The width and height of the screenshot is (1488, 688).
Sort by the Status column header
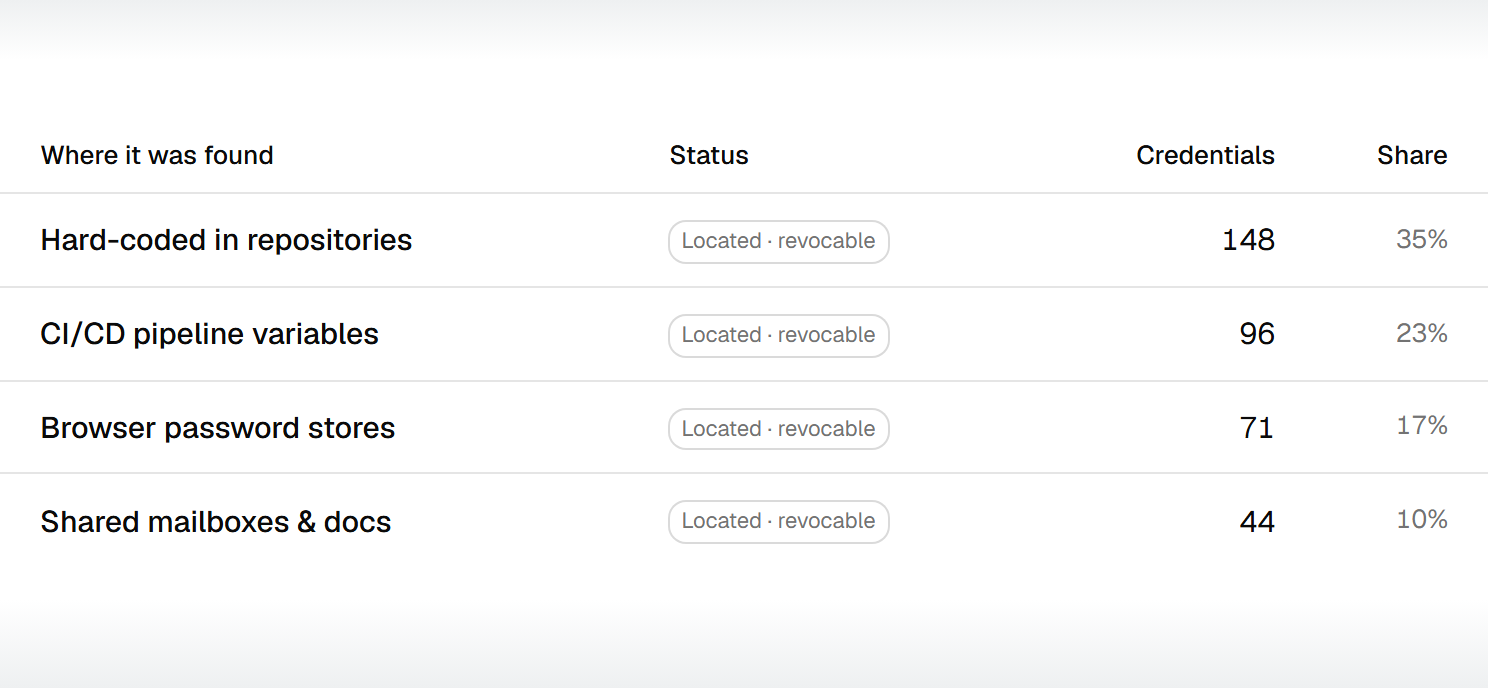click(x=709, y=155)
